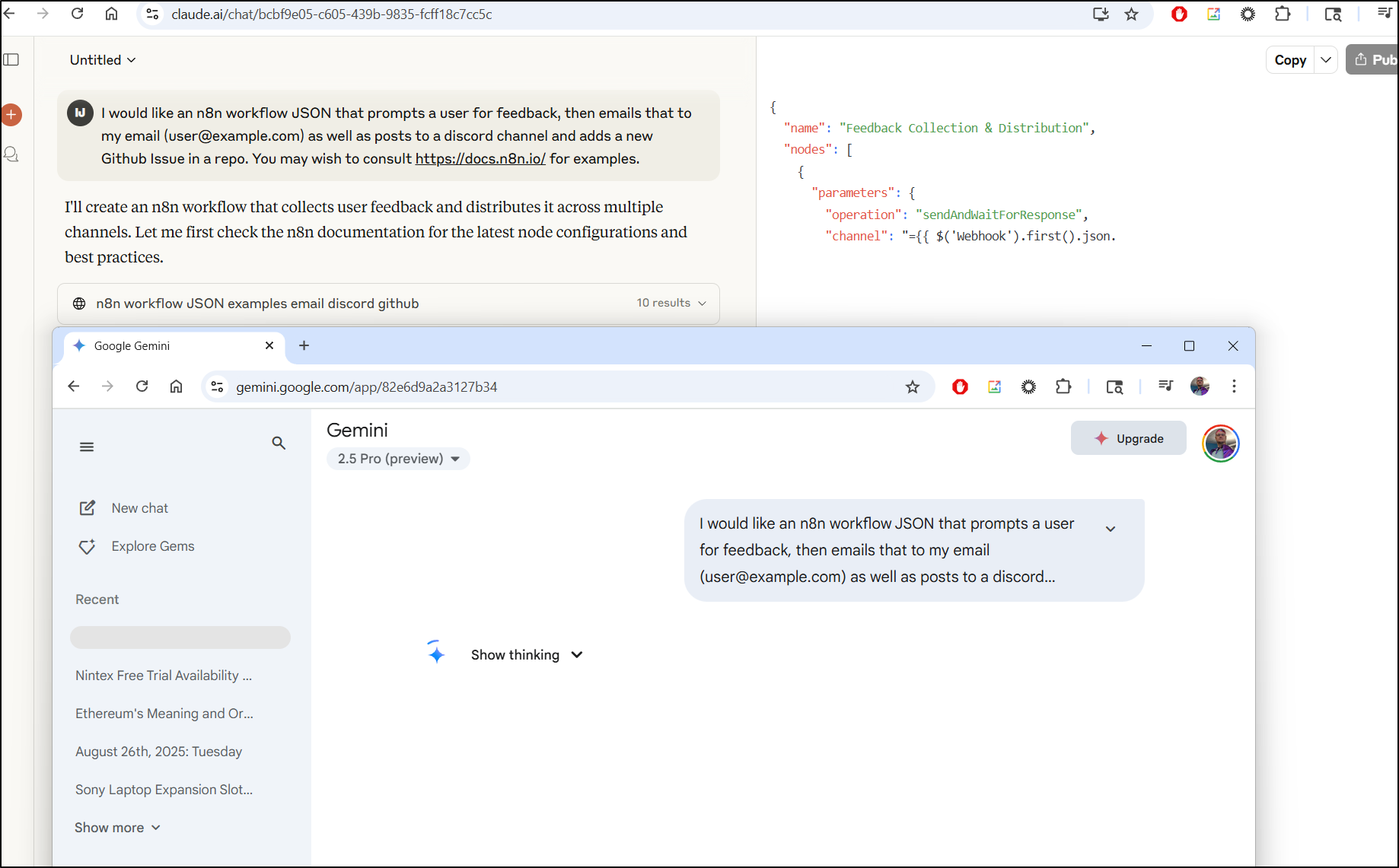Open the Google account avatar in Gemini
Viewport: 1399px width, 868px height.
pyautogui.click(x=1220, y=443)
